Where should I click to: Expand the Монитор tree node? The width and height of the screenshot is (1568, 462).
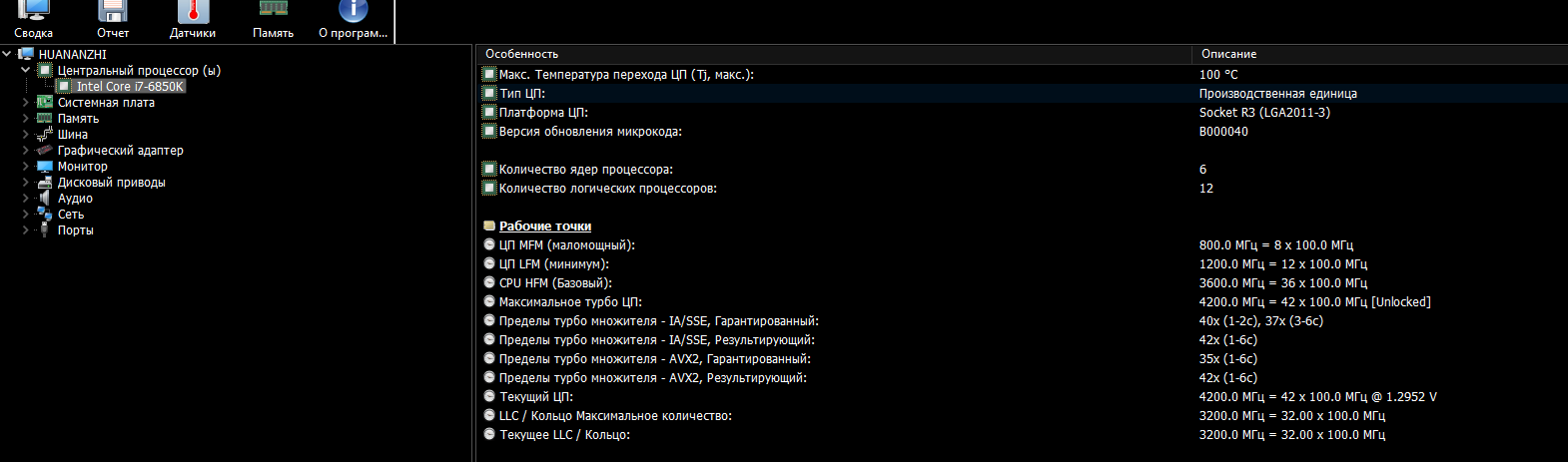pos(26,167)
